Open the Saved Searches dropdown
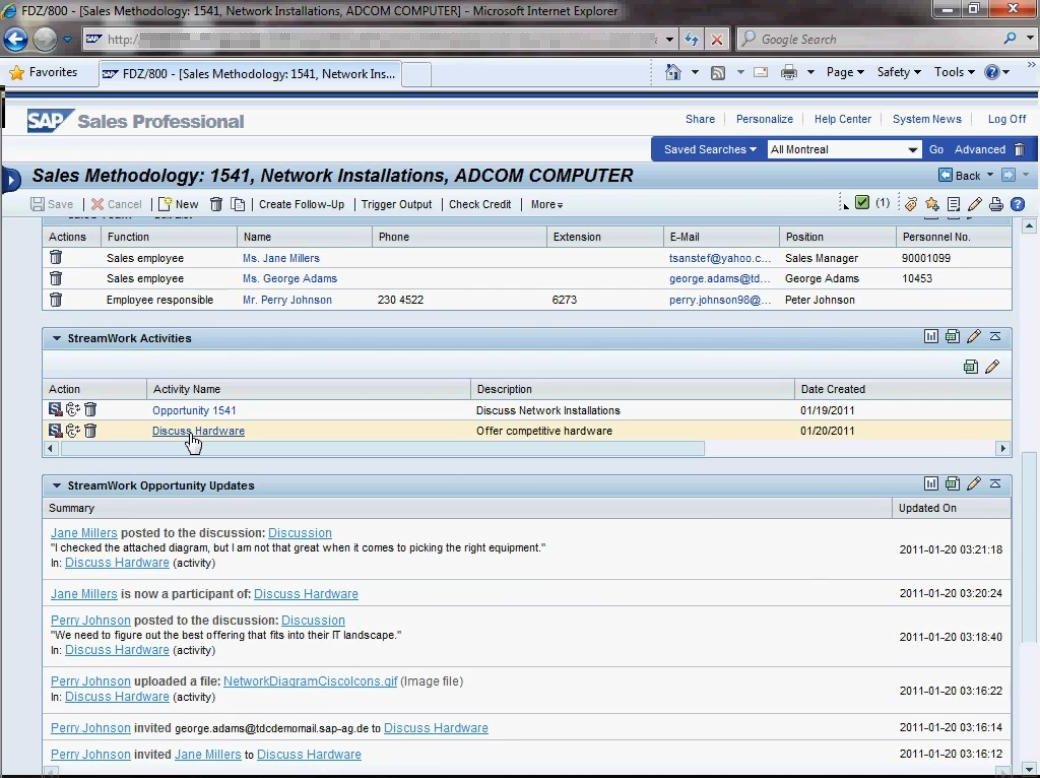This screenshot has width=1040, height=778. click(x=710, y=149)
